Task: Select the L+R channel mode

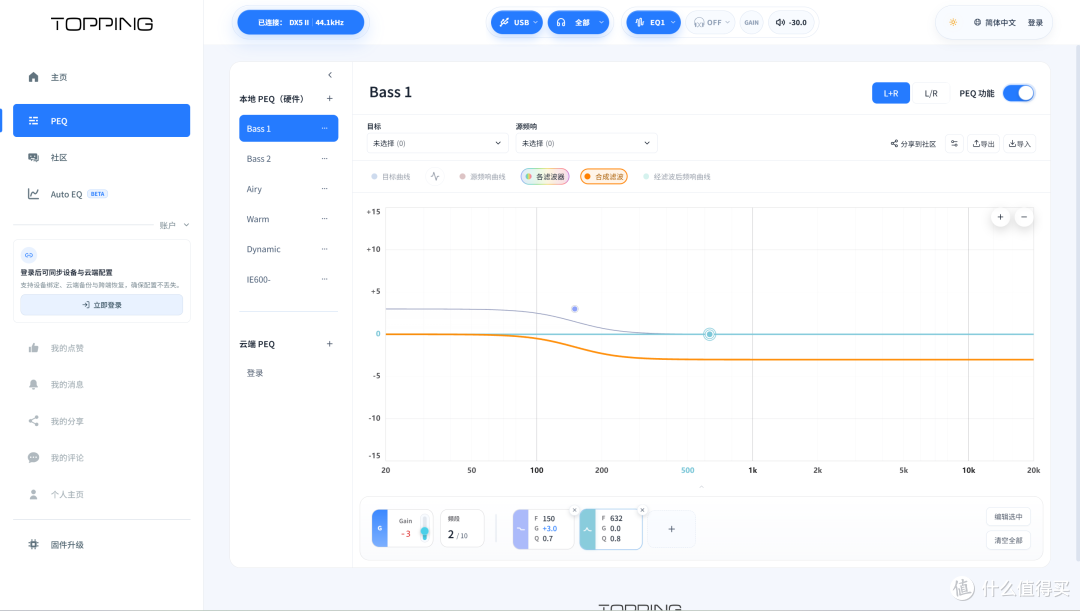Action: click(891, 93)
